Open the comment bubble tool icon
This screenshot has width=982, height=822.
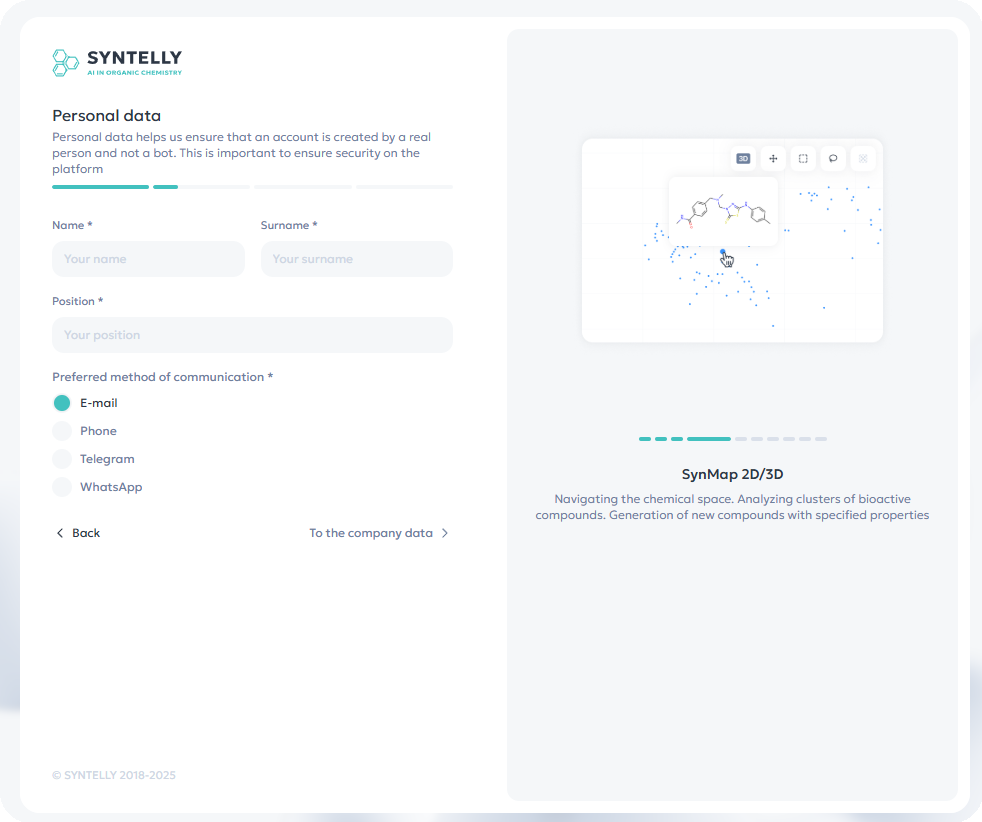[832, 158]
